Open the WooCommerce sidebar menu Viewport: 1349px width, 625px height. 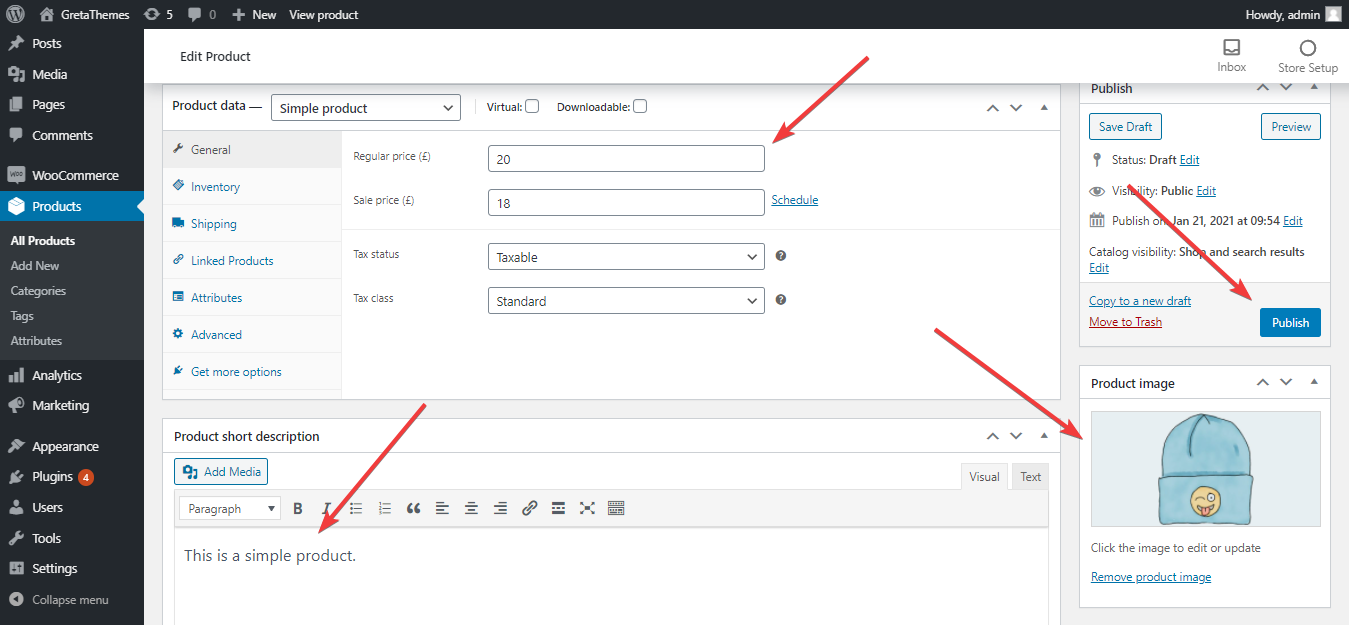coord(72,175)
